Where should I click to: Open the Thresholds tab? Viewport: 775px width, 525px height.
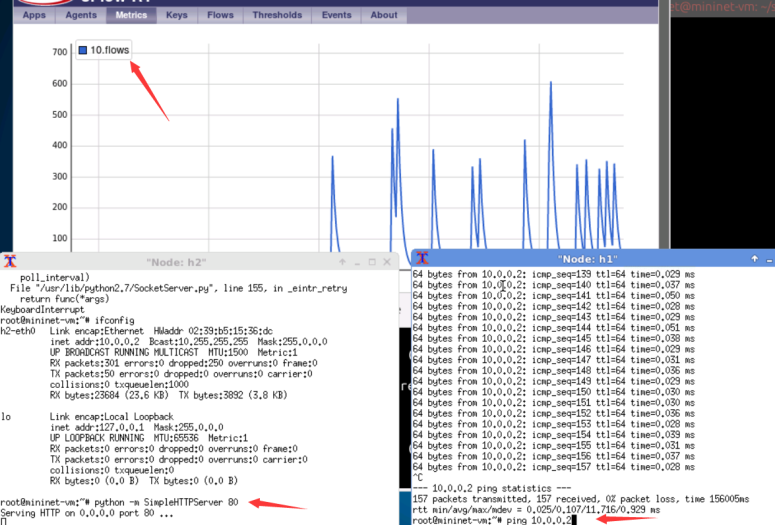click(x=277, y=15)
